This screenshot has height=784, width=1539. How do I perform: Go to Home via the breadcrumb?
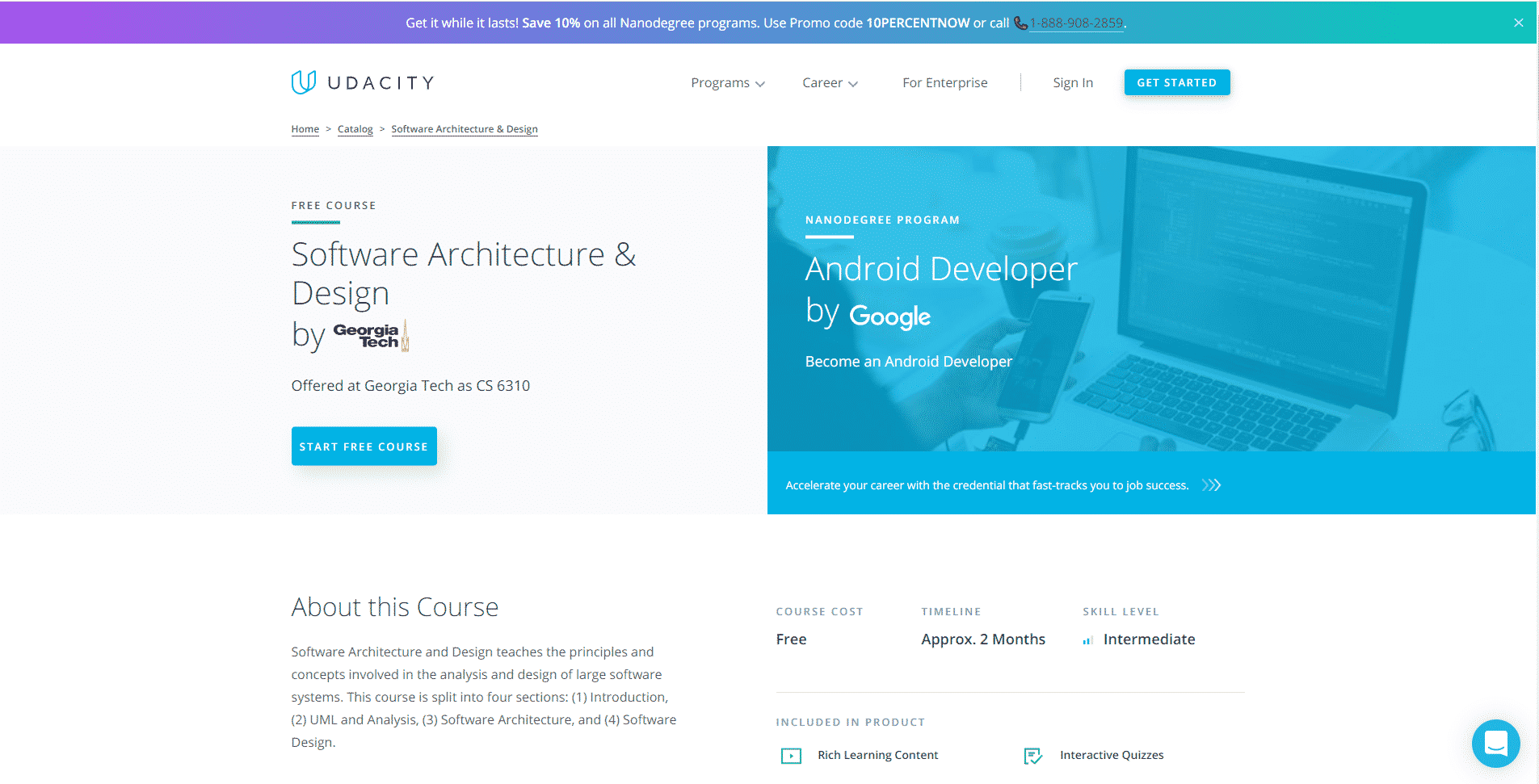click(305, 129)
